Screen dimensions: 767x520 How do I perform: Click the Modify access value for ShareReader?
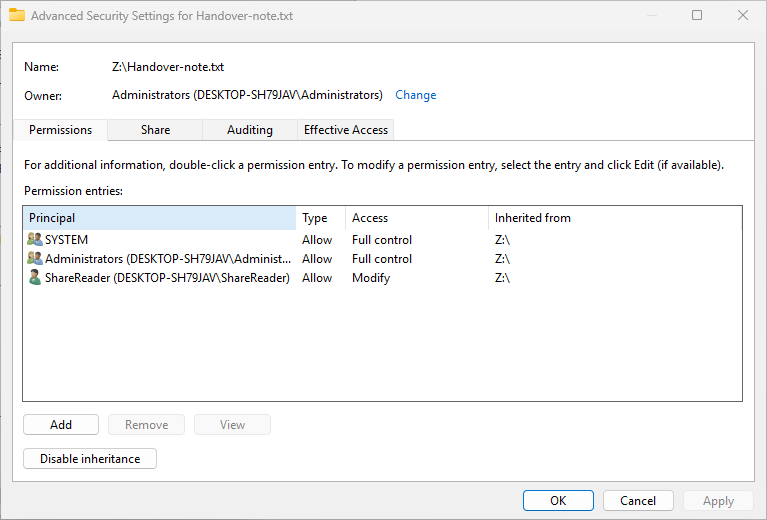pyautogui.click(x=371, y=278)
